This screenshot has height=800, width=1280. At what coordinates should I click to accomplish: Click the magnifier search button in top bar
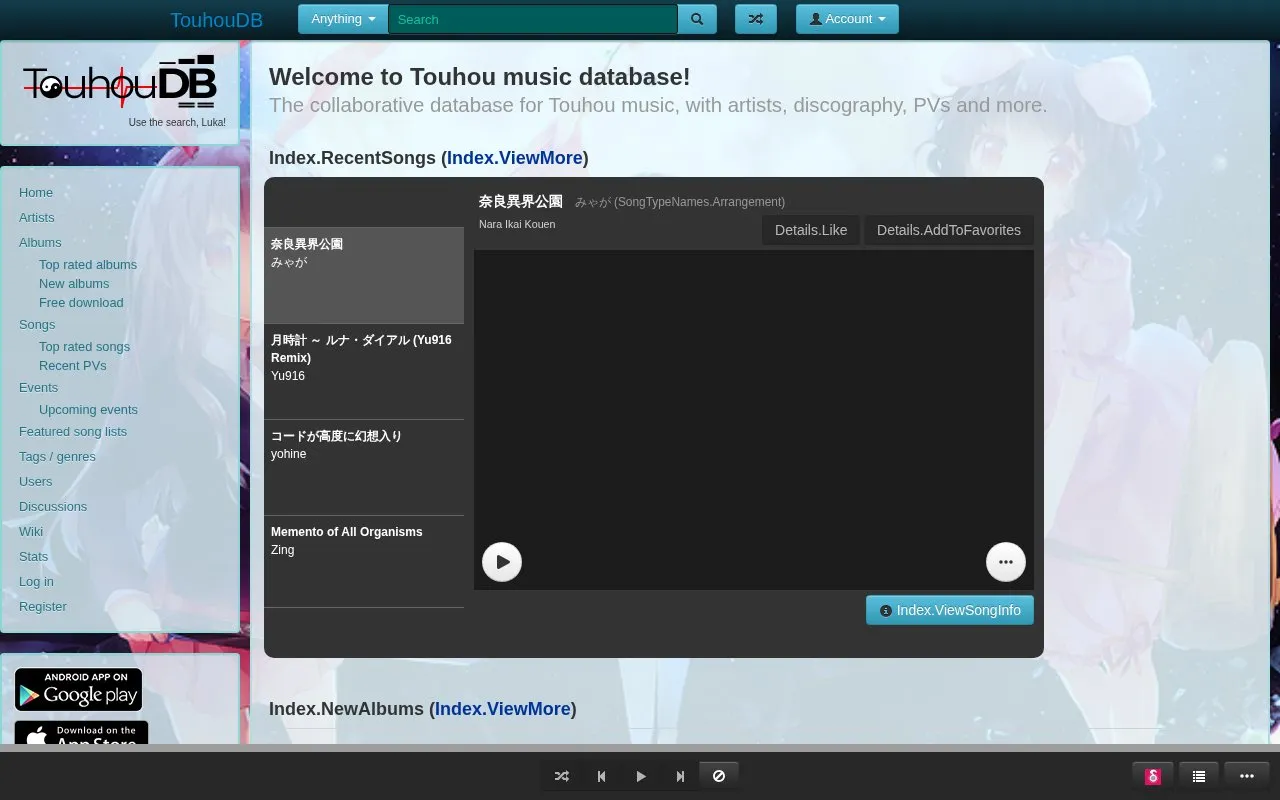tap(697, 19)
